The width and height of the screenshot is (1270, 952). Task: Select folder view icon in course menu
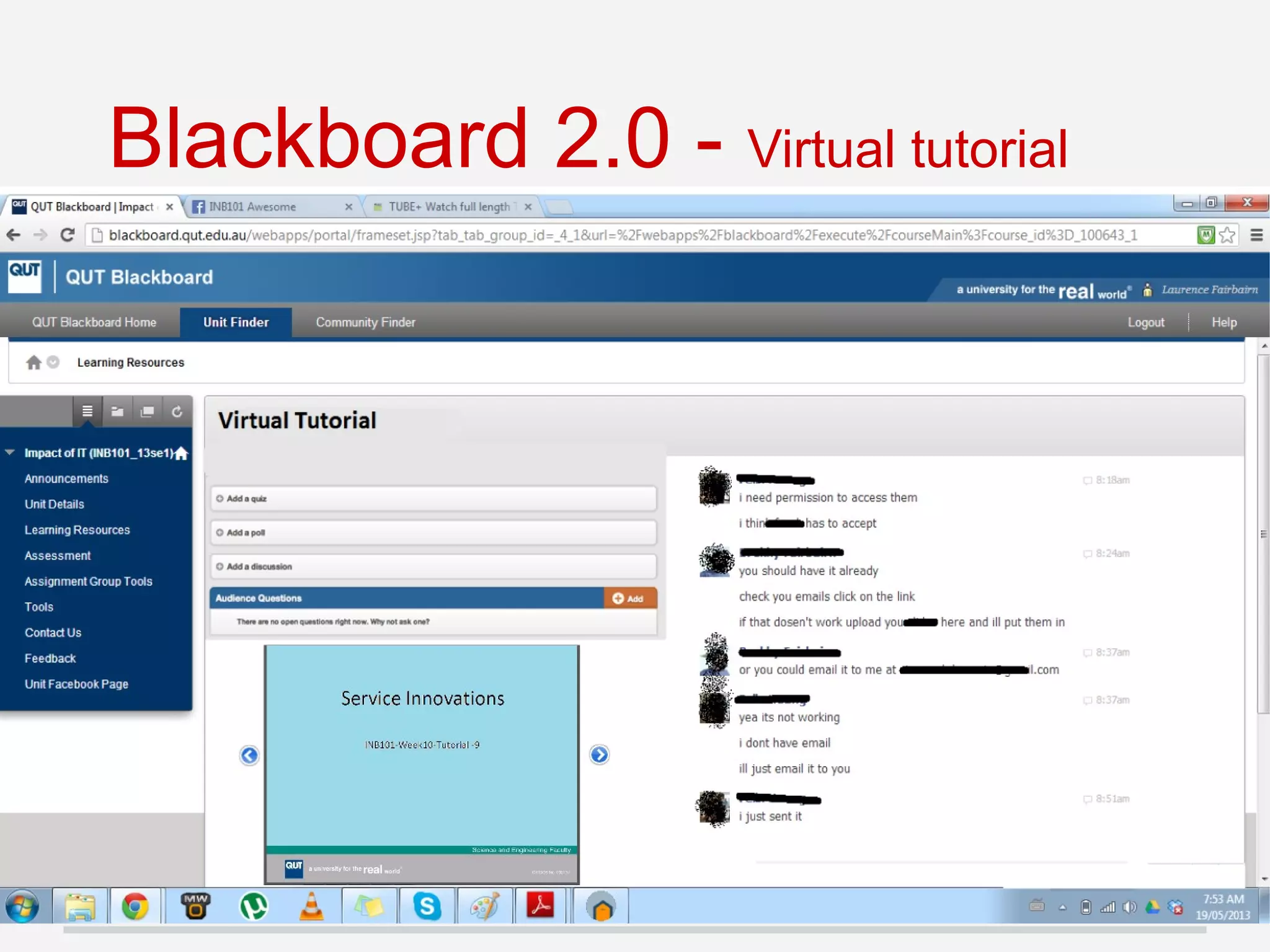click(x=117, y=411)
